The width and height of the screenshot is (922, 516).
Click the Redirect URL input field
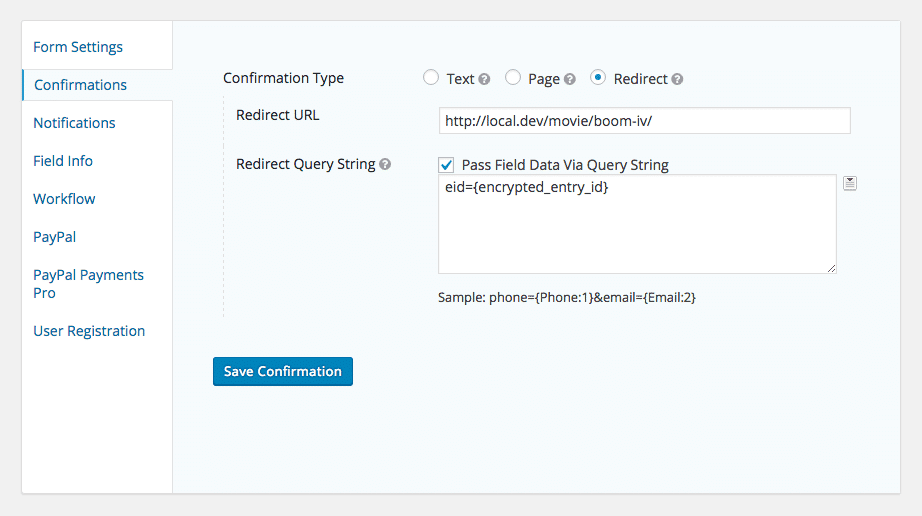[644, 120]
